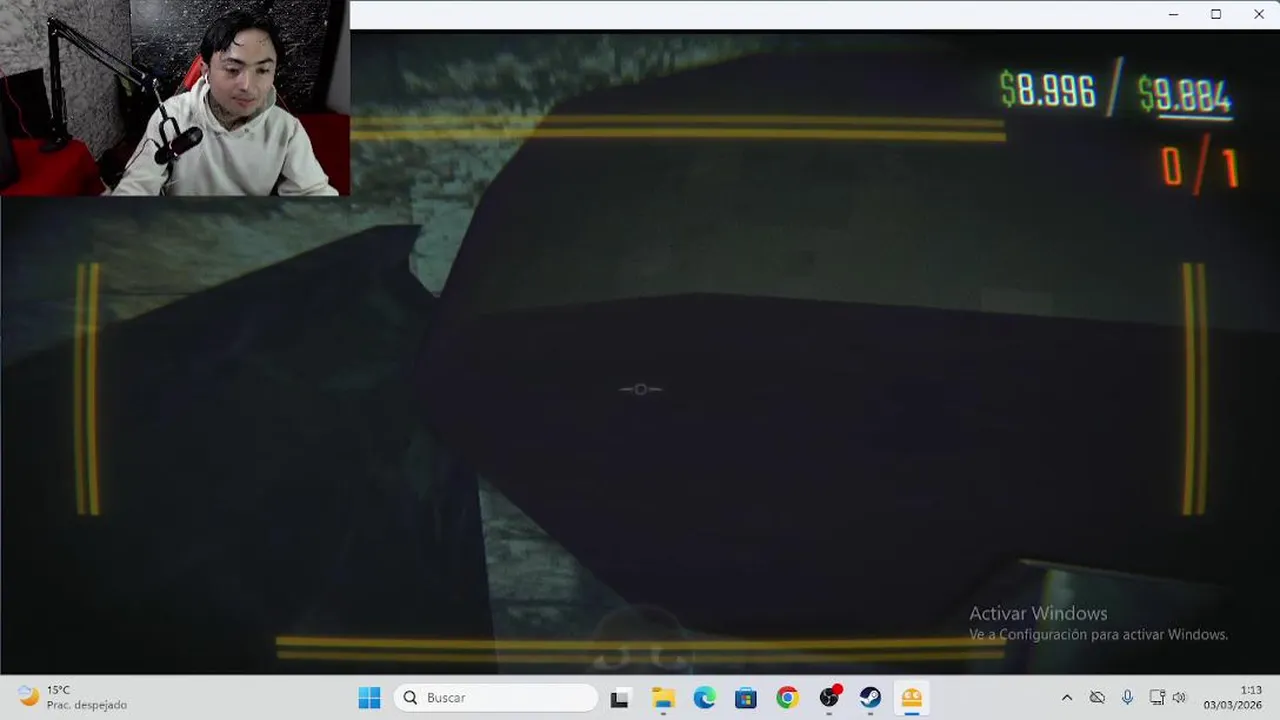This screenshot has width=1280, height=720.
Task: Open Task View on the taskbar
Action: click(x=620, y=698)
